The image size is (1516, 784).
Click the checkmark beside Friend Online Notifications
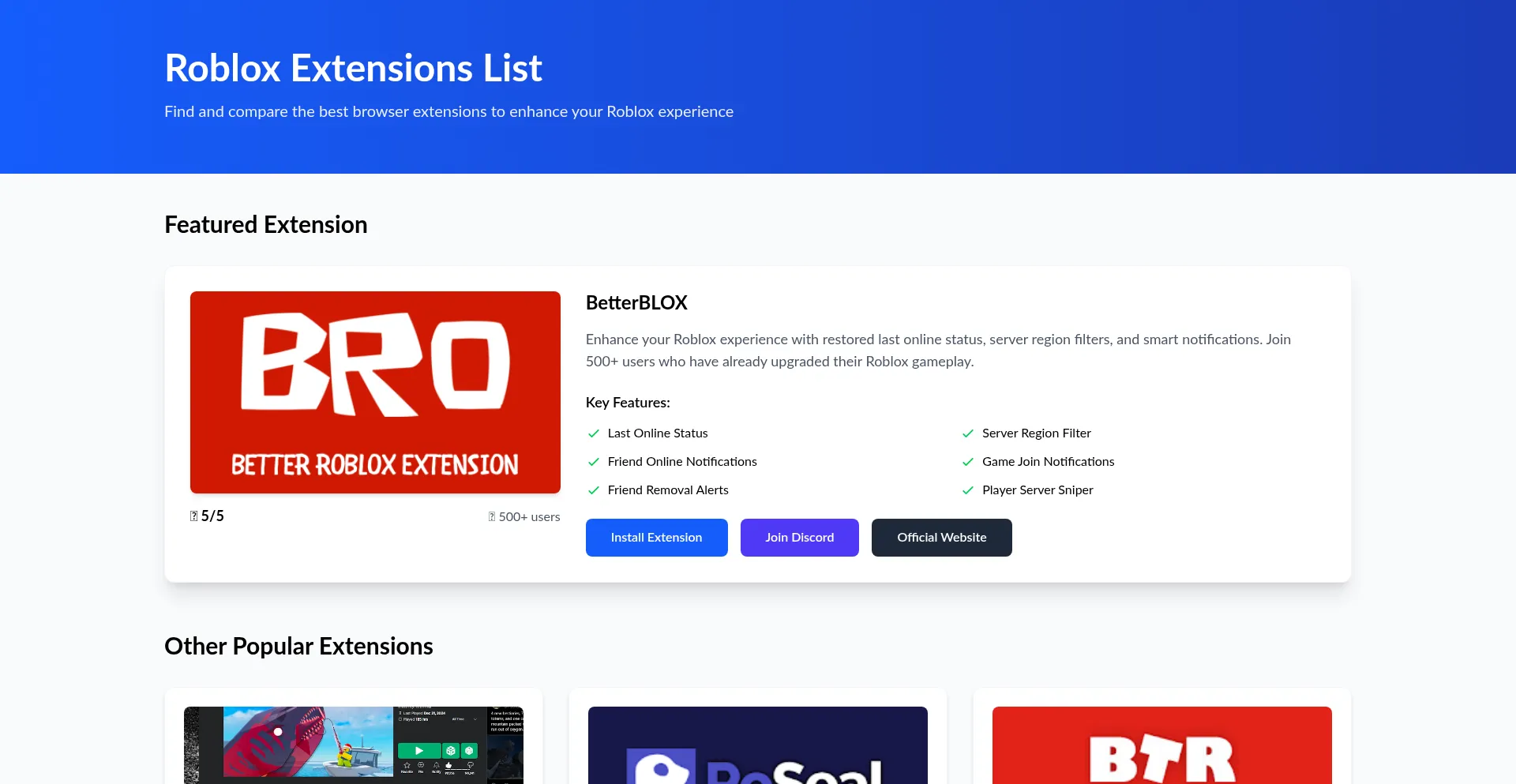pos(594,462)
